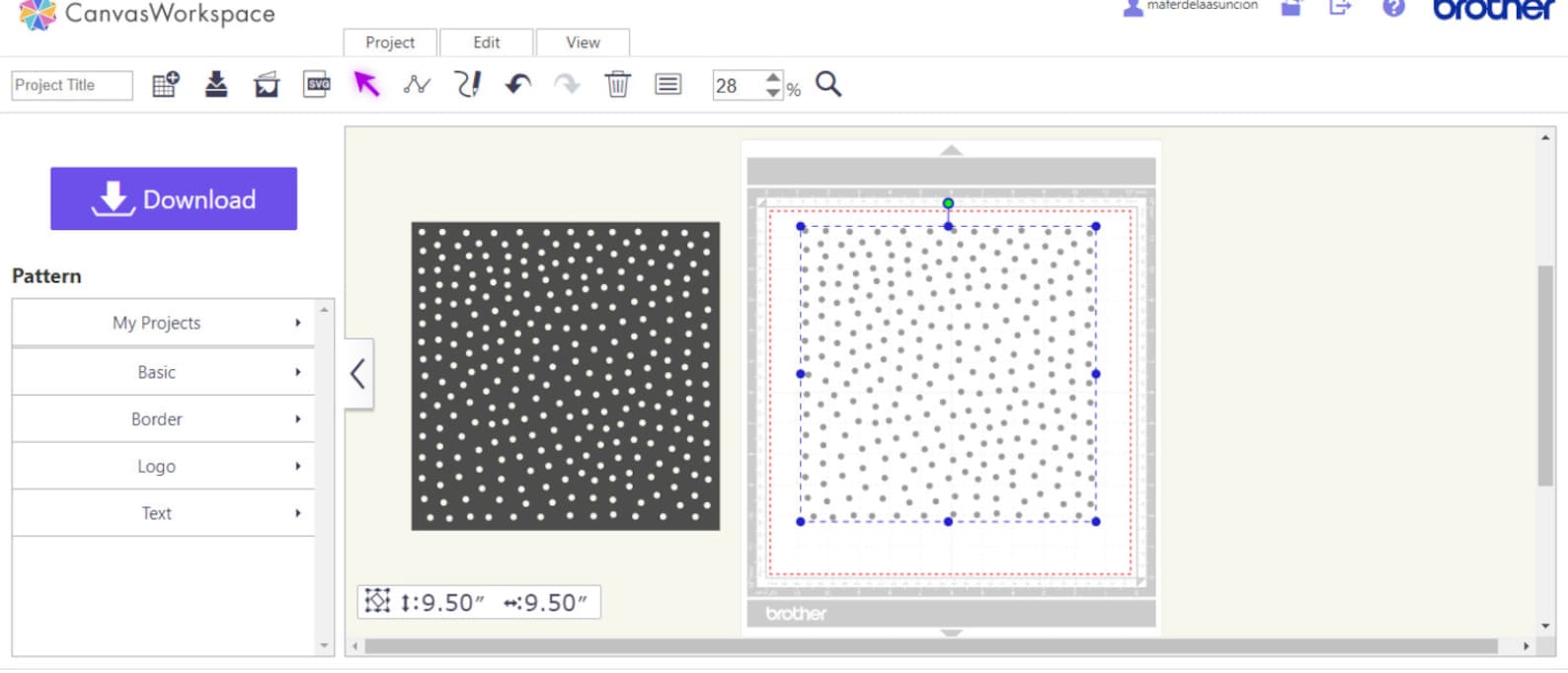The width and height of the screenshot is (1568, 673).
Task: Click the dotted pattern on the mat
Action: point(948,374)
